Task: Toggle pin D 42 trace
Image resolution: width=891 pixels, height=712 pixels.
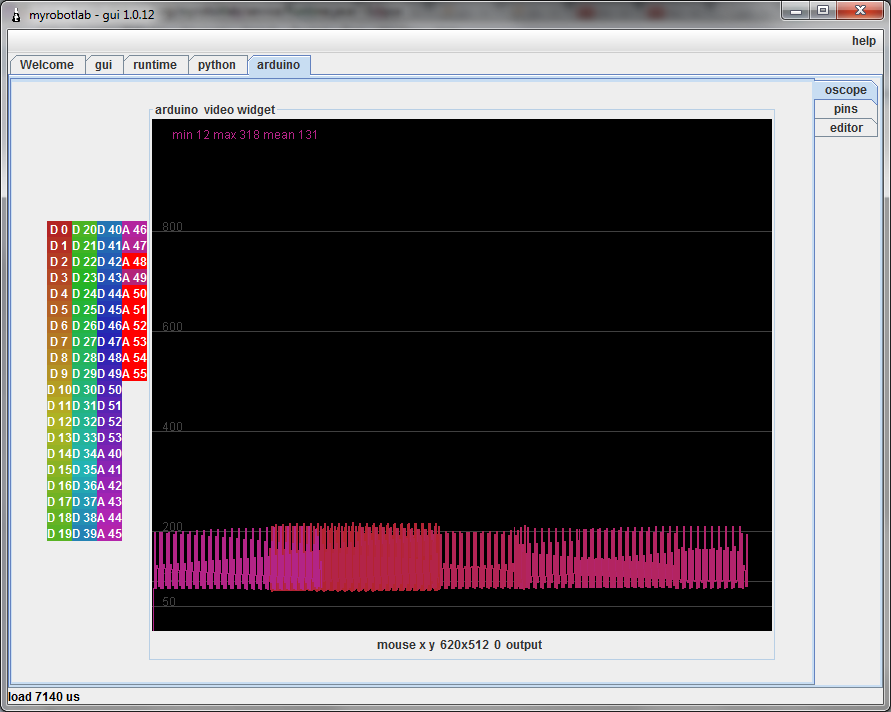Action: pos(109,261)
